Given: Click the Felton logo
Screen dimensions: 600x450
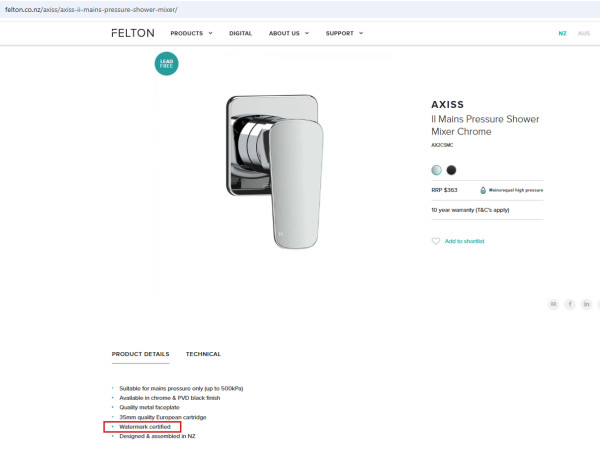Looking at the screenshot, I should (133, 33).
